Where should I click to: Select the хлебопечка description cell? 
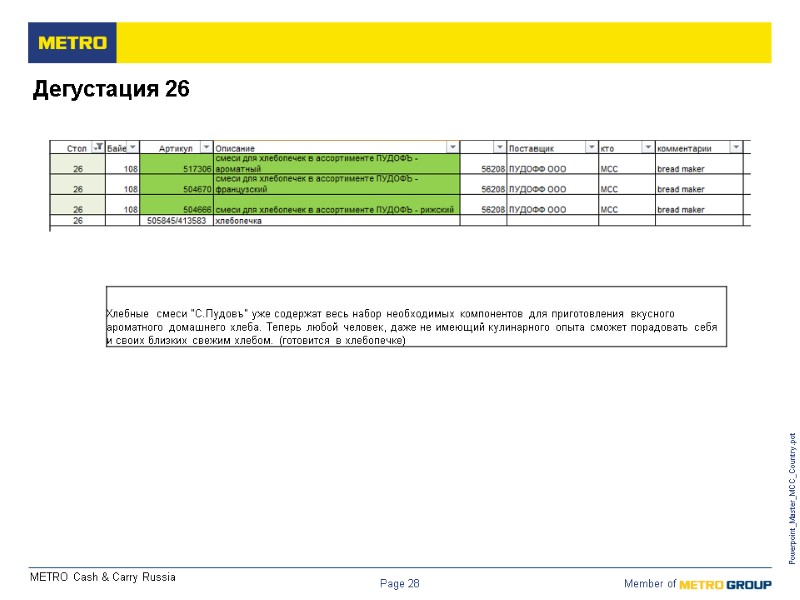point(336,220)
